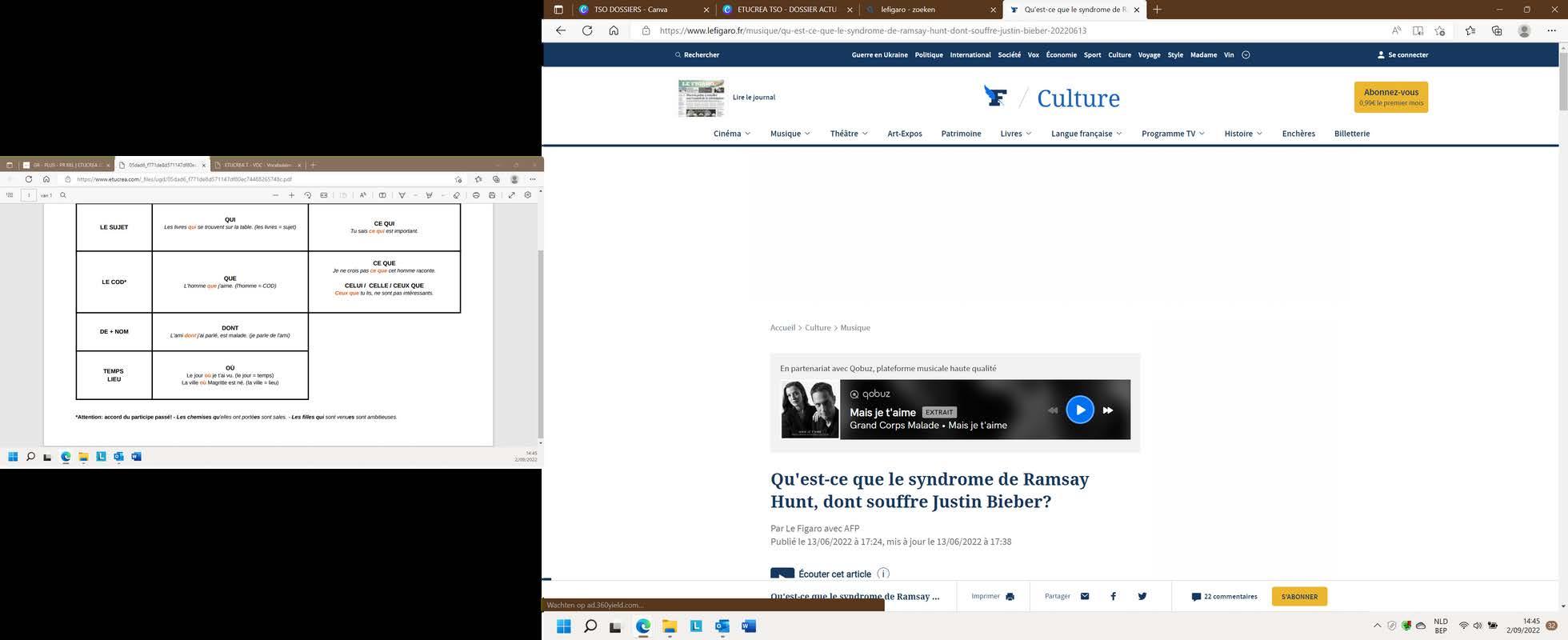Open Immersive Reader for the Le Figaro article
The image size is (1568, 640).
[x=1418, y=30]
